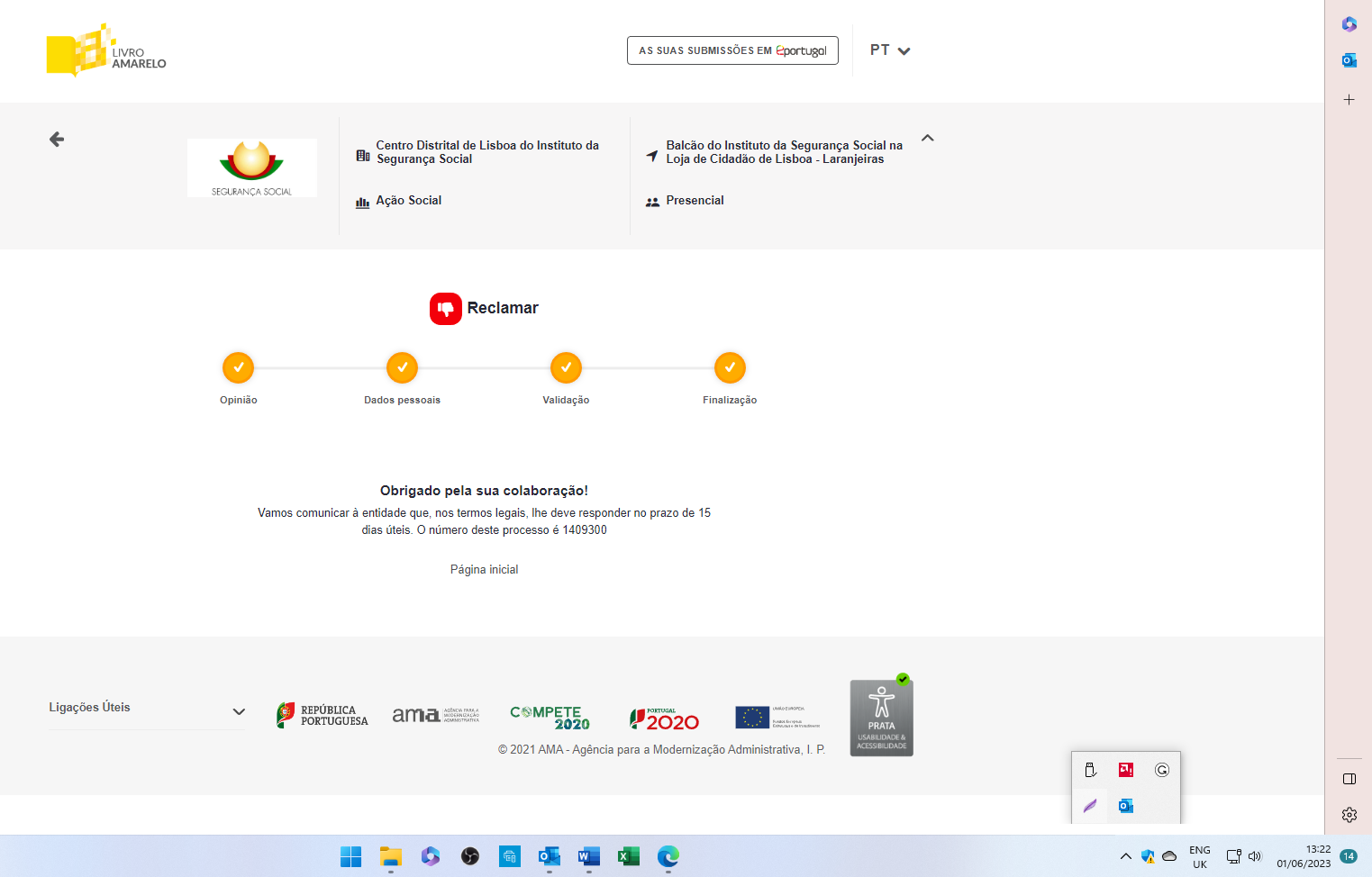Click Centro Distrital de Lisboa entity name

coord(487,152)
